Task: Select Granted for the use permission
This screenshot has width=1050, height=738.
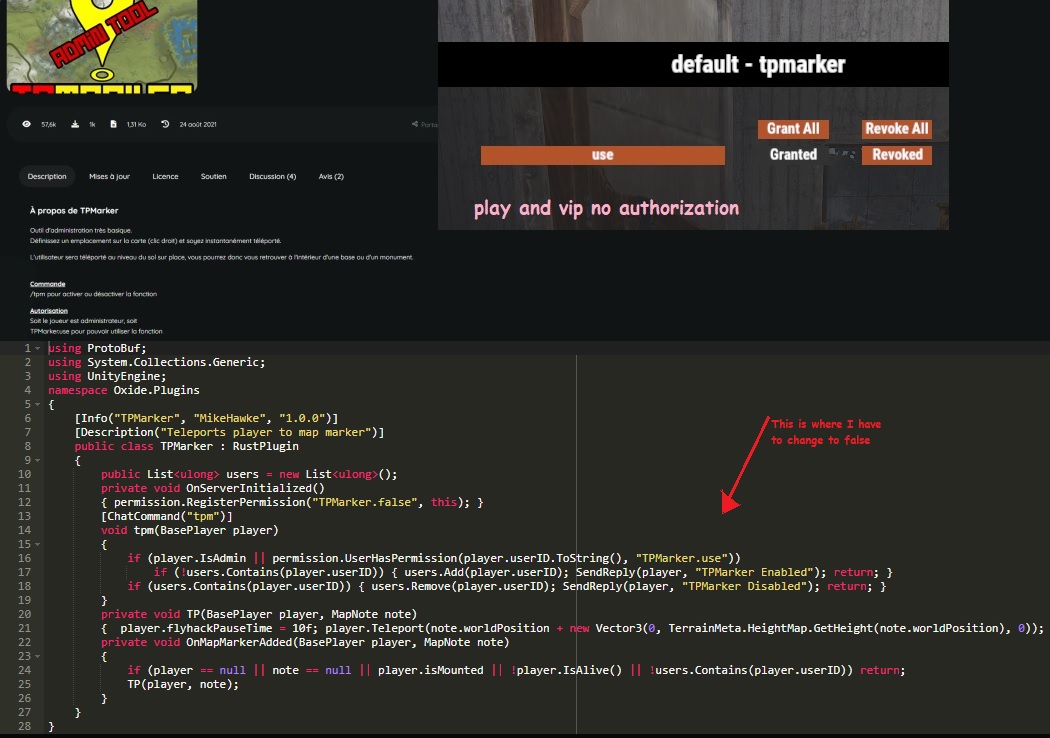Action: (793, 155)
